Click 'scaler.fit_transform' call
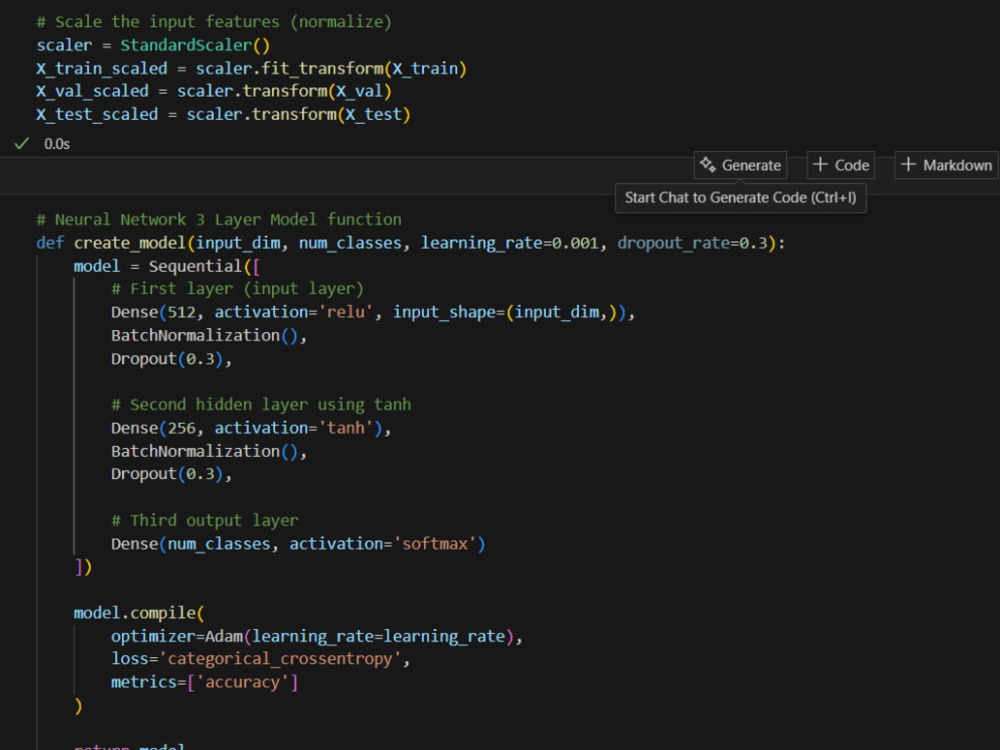 click(x=290, y=68)
